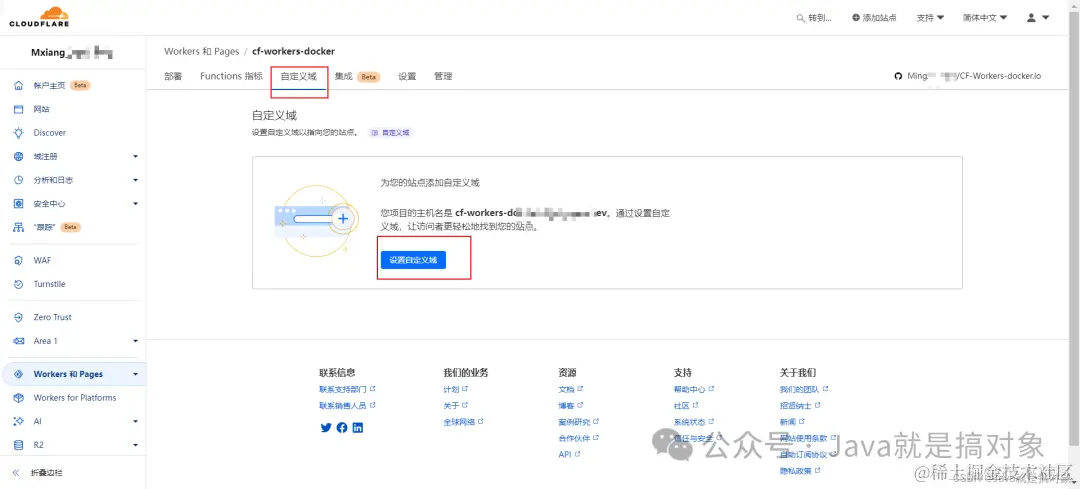Click the 折叠边栏 label
1080x489 pixels.
click(48, 473)
